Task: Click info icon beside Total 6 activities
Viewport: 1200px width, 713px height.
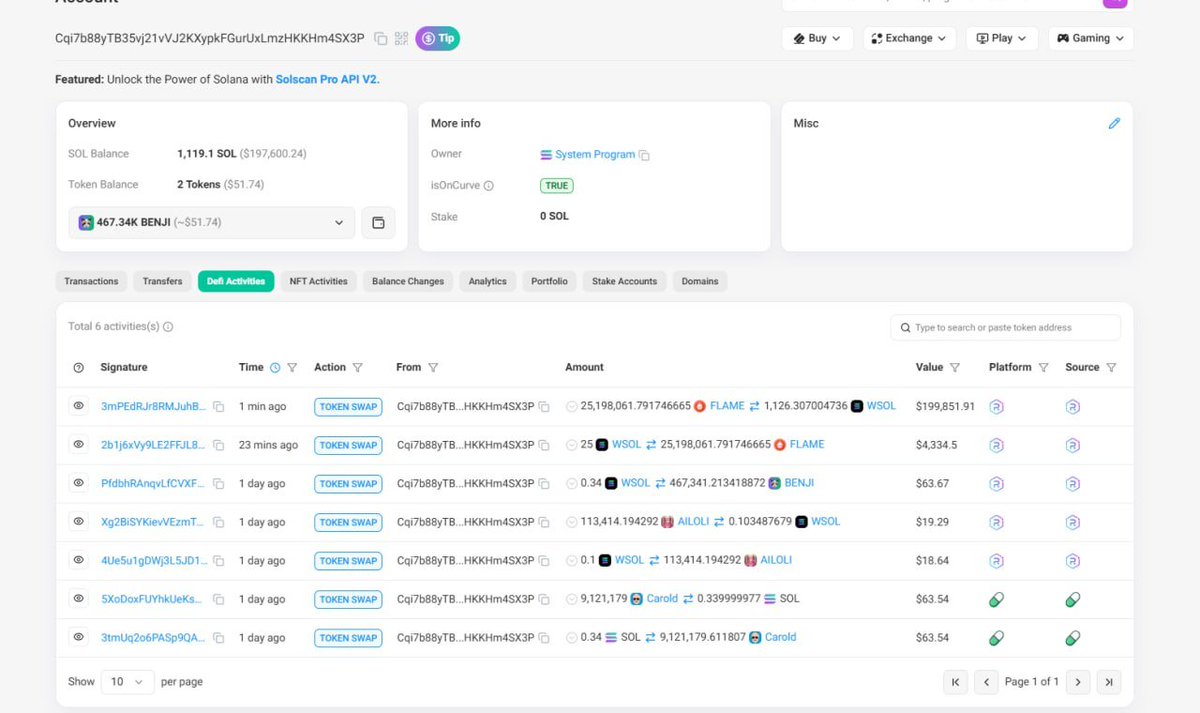Action: 168,327
